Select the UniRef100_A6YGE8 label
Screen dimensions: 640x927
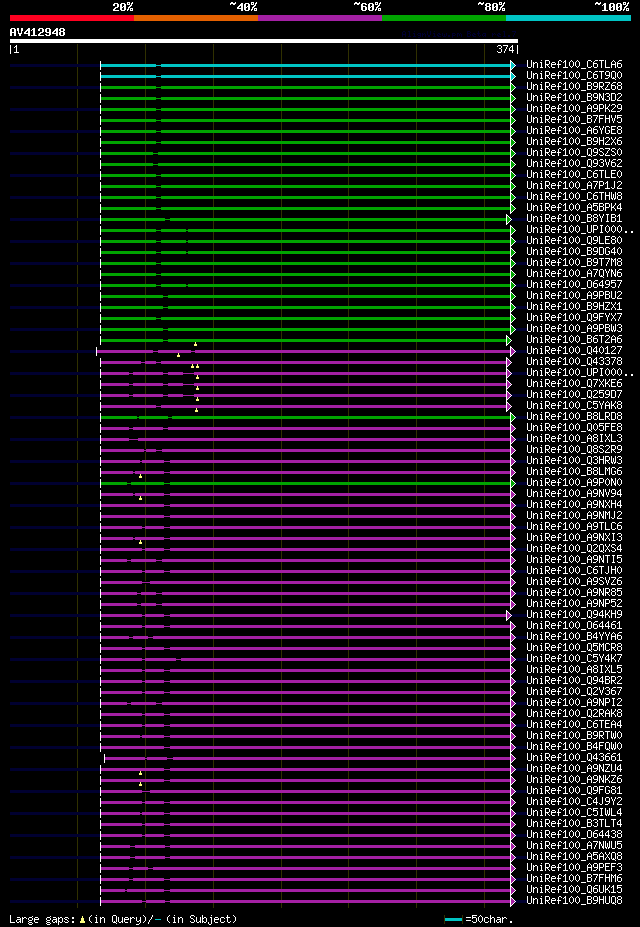pyautogui.click(x=574, y=130)
